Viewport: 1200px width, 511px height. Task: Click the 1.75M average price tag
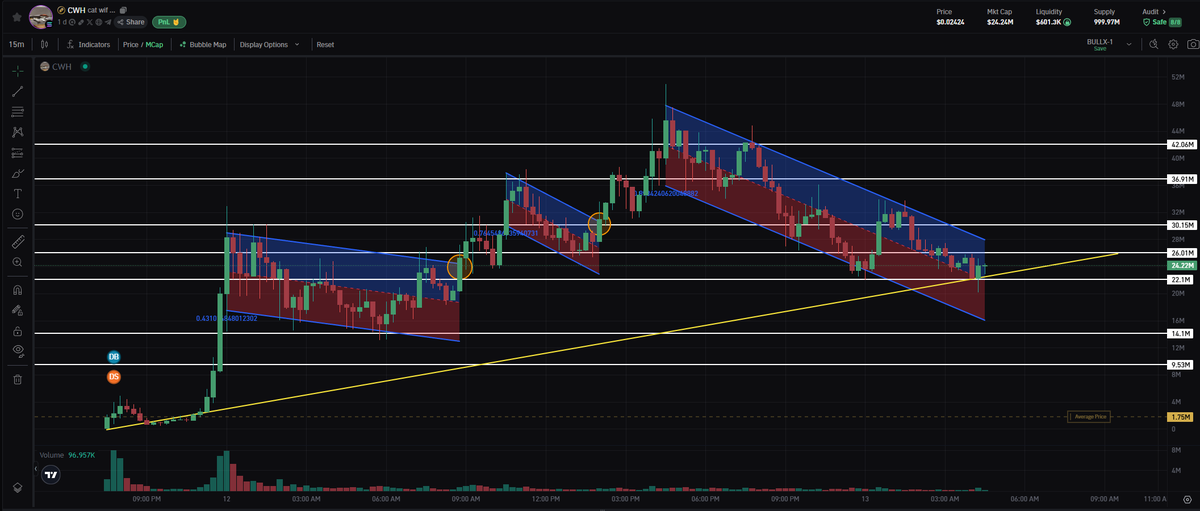coord(1180,416)
